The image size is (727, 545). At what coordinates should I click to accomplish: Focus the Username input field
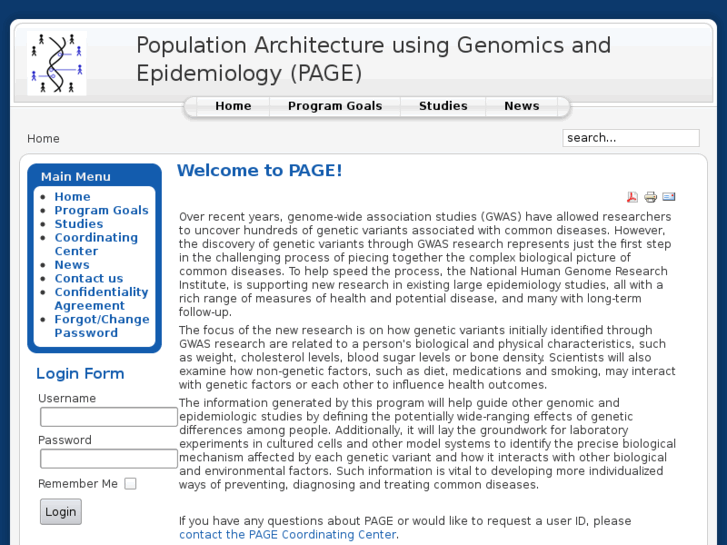(108, 417)
